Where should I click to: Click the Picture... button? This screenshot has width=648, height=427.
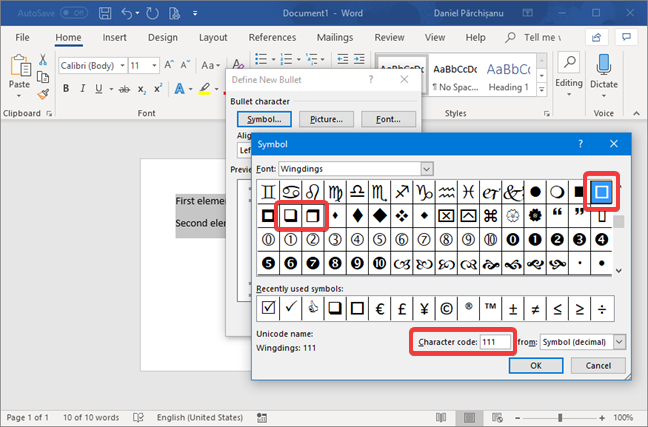click(326, 119)
